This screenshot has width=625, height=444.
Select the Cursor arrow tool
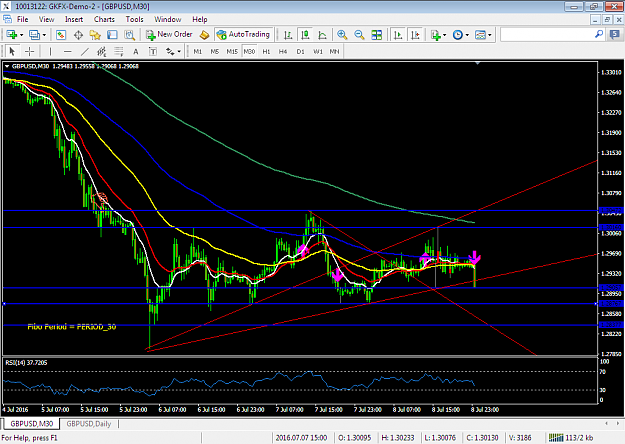(12, 51)
